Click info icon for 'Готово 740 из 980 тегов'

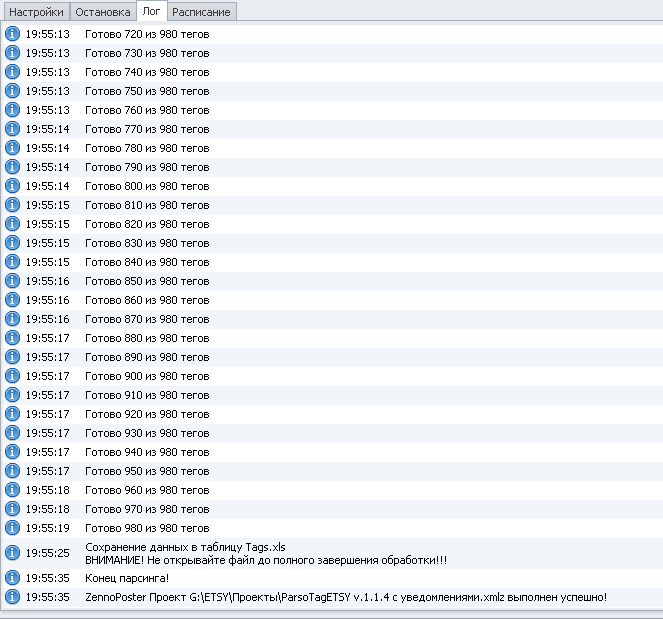point(12,72)
